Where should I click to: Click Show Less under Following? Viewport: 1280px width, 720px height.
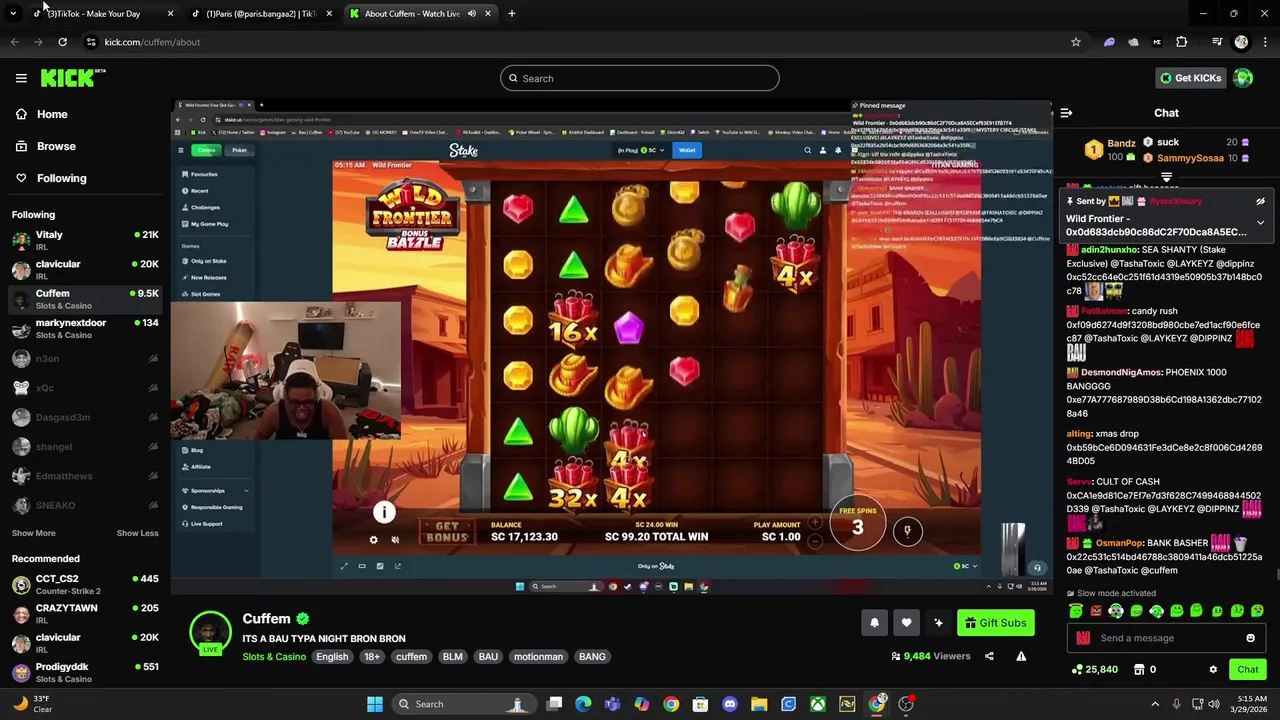[x=137, y=533]
